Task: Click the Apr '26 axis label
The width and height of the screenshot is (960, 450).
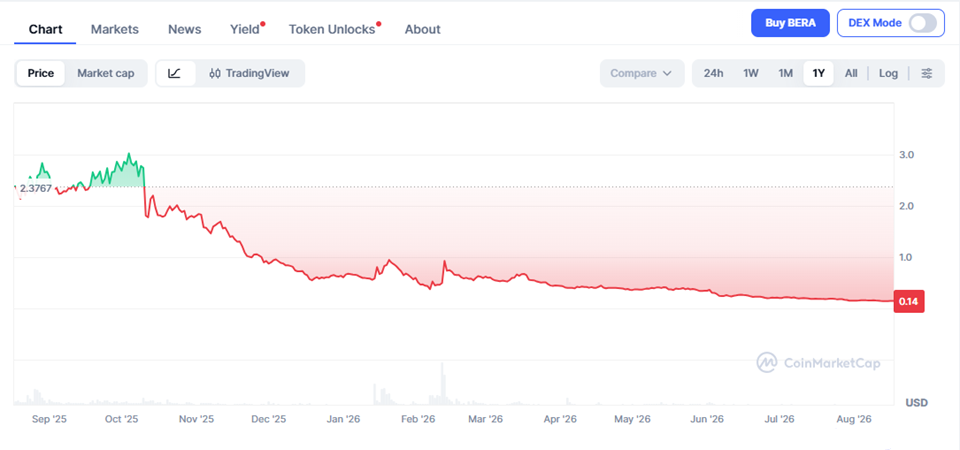Action: click(x=560, y=419)
